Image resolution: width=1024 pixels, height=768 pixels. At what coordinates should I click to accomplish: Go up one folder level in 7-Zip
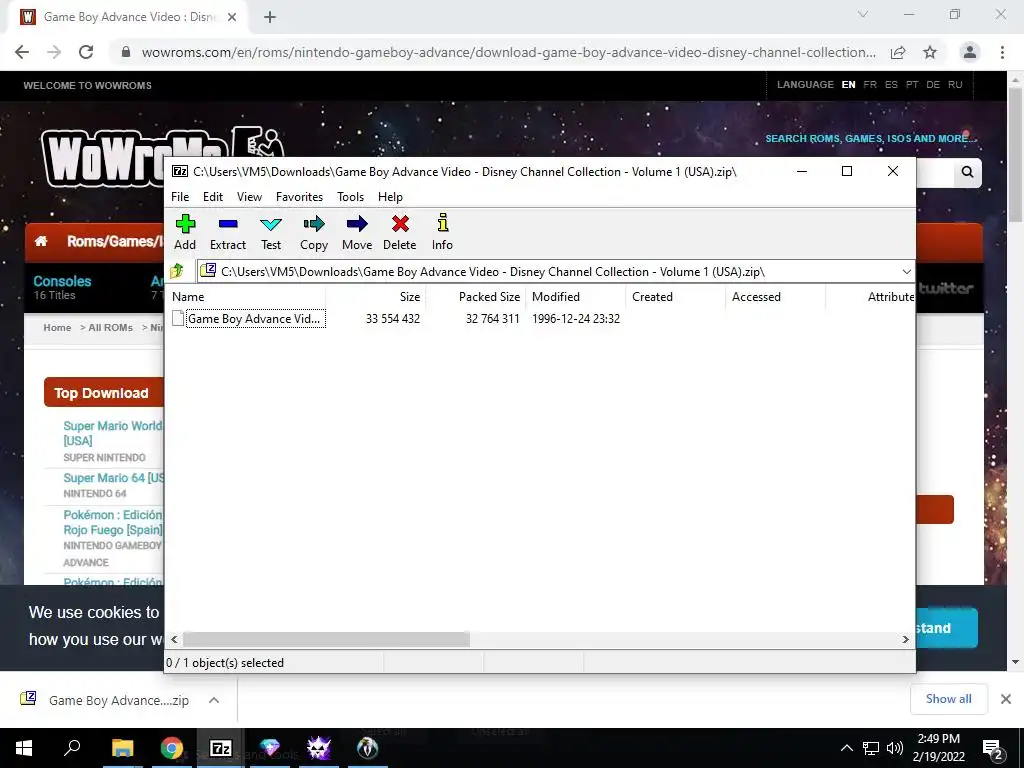177,271
